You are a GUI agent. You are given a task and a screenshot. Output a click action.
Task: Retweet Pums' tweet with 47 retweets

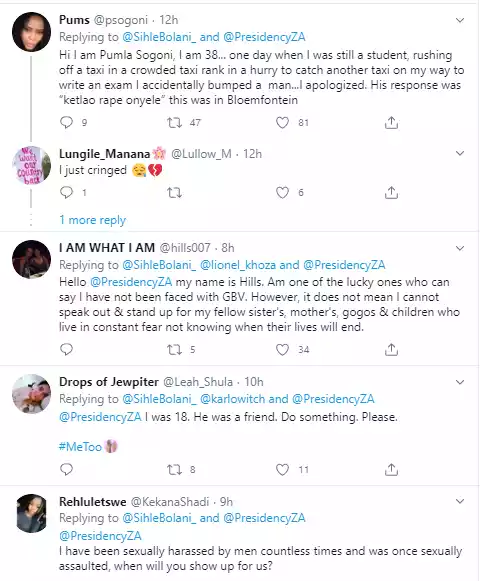coord(174,122)
